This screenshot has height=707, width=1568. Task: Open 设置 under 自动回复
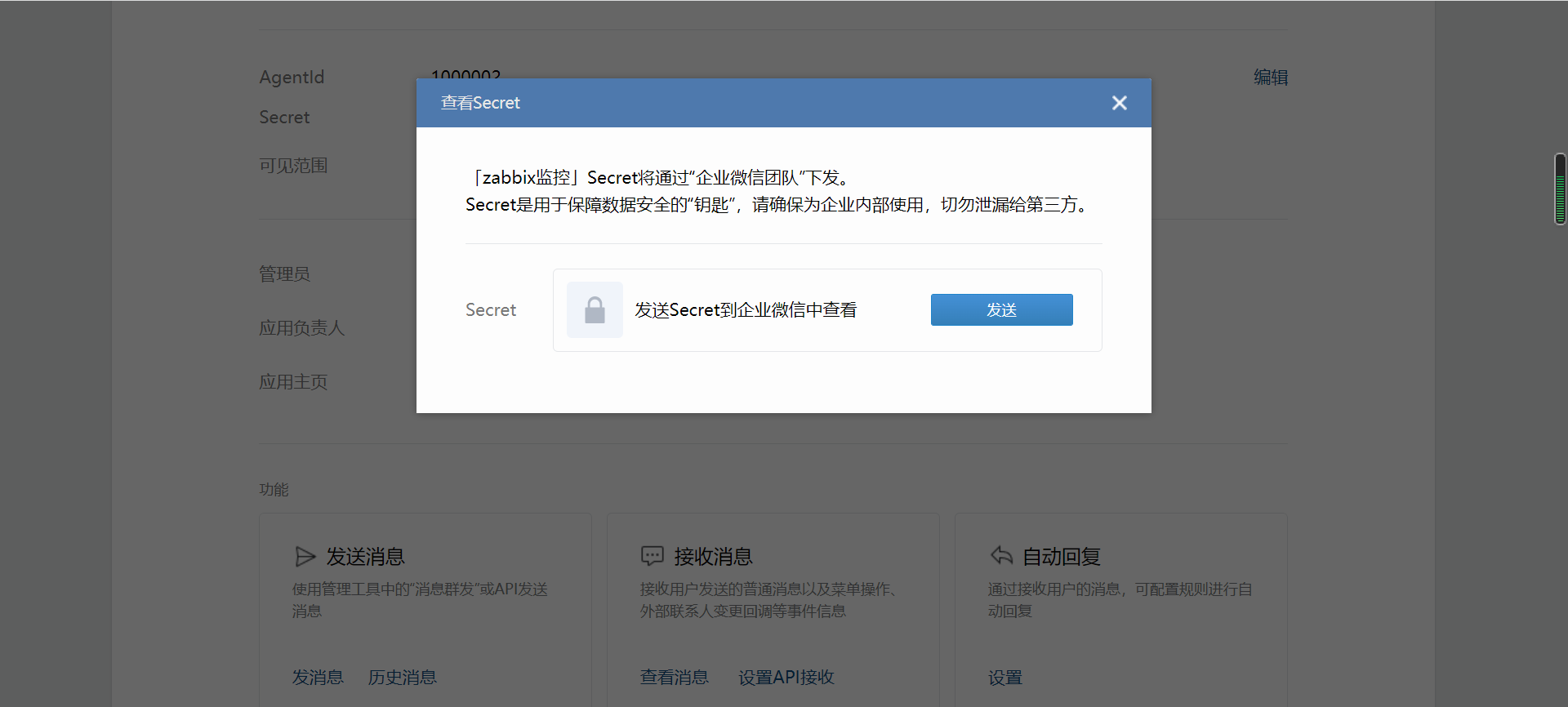pos(1004,678)
